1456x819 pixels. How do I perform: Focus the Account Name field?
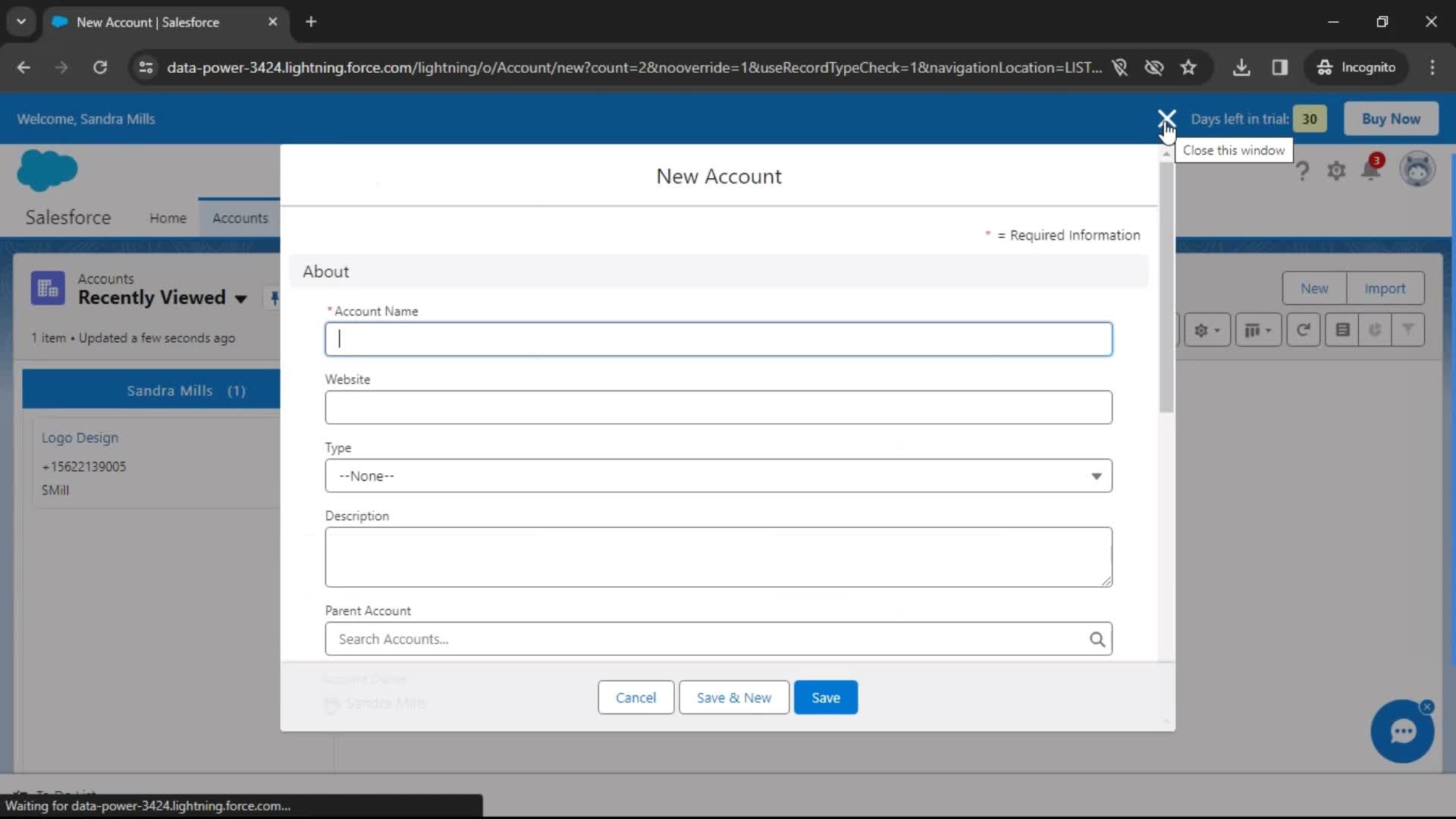coord(718,339)
